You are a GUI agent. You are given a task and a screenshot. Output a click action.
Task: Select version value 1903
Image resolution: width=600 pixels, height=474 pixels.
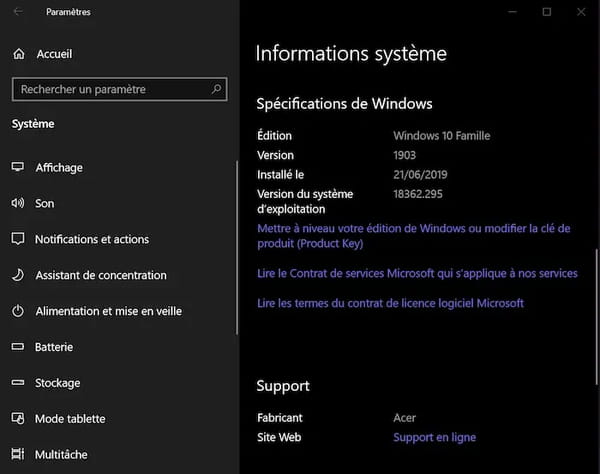tap(404, 155)
